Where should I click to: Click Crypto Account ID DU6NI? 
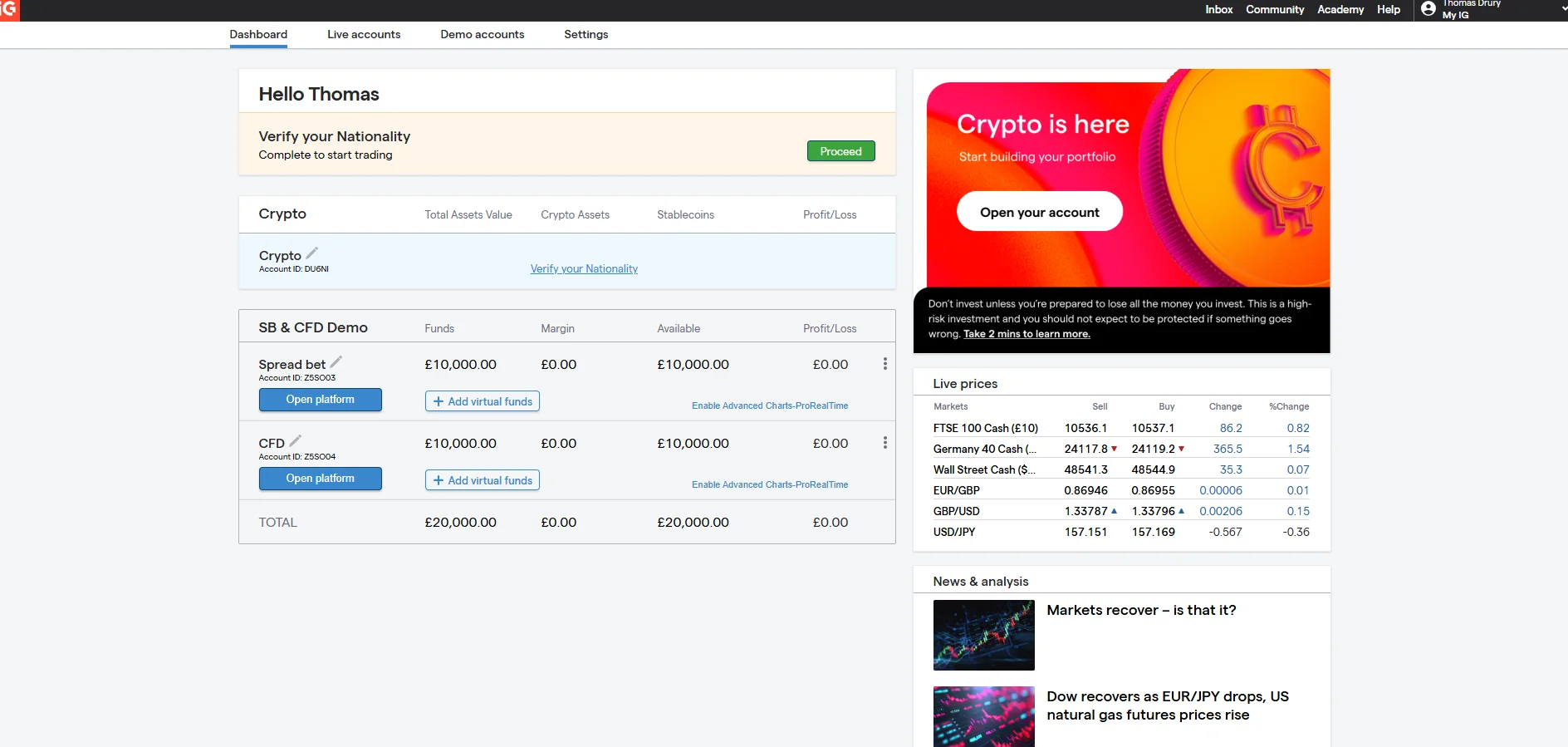294,269
